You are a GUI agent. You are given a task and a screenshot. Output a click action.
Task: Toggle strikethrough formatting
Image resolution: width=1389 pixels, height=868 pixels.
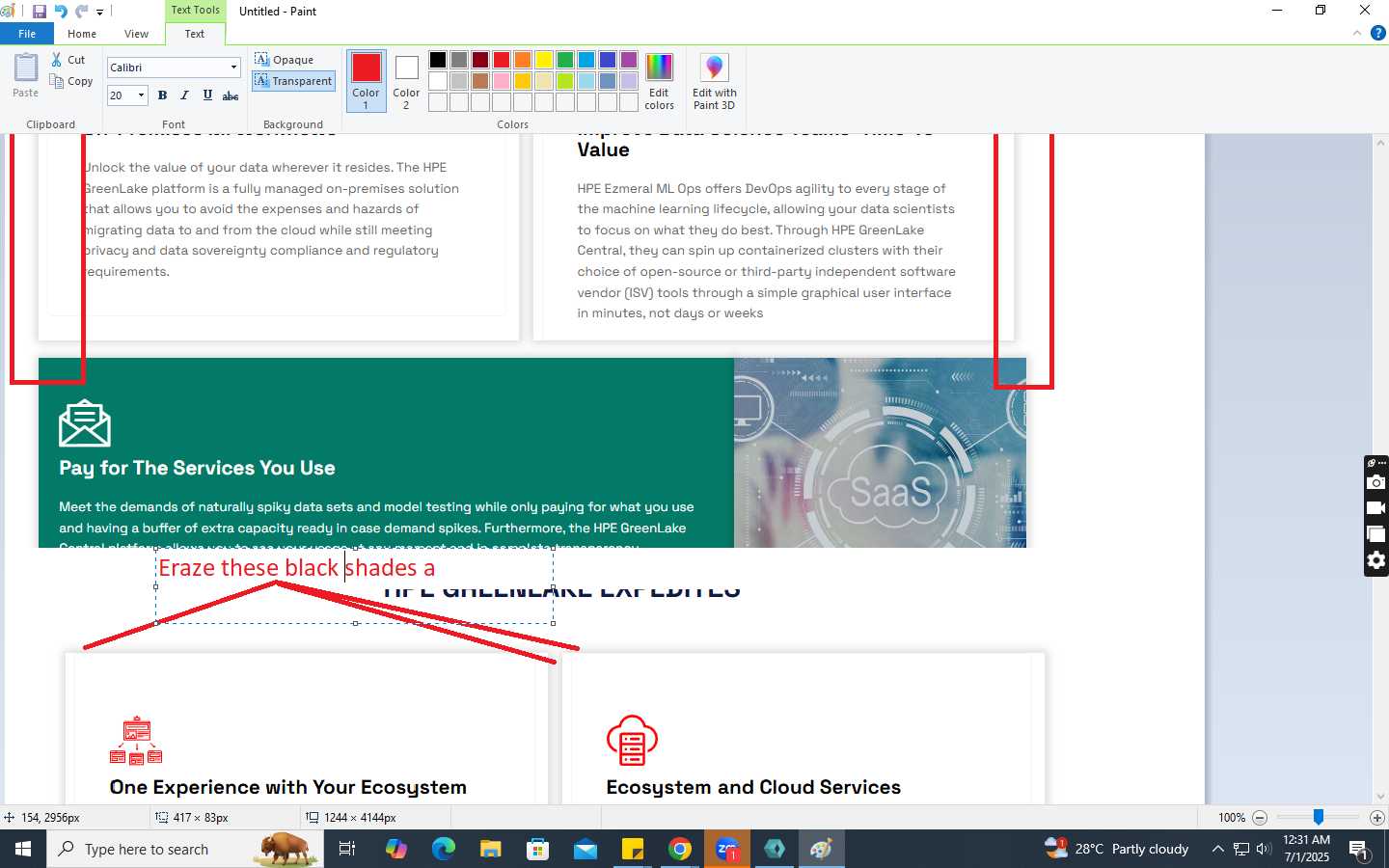click(231, 95)
